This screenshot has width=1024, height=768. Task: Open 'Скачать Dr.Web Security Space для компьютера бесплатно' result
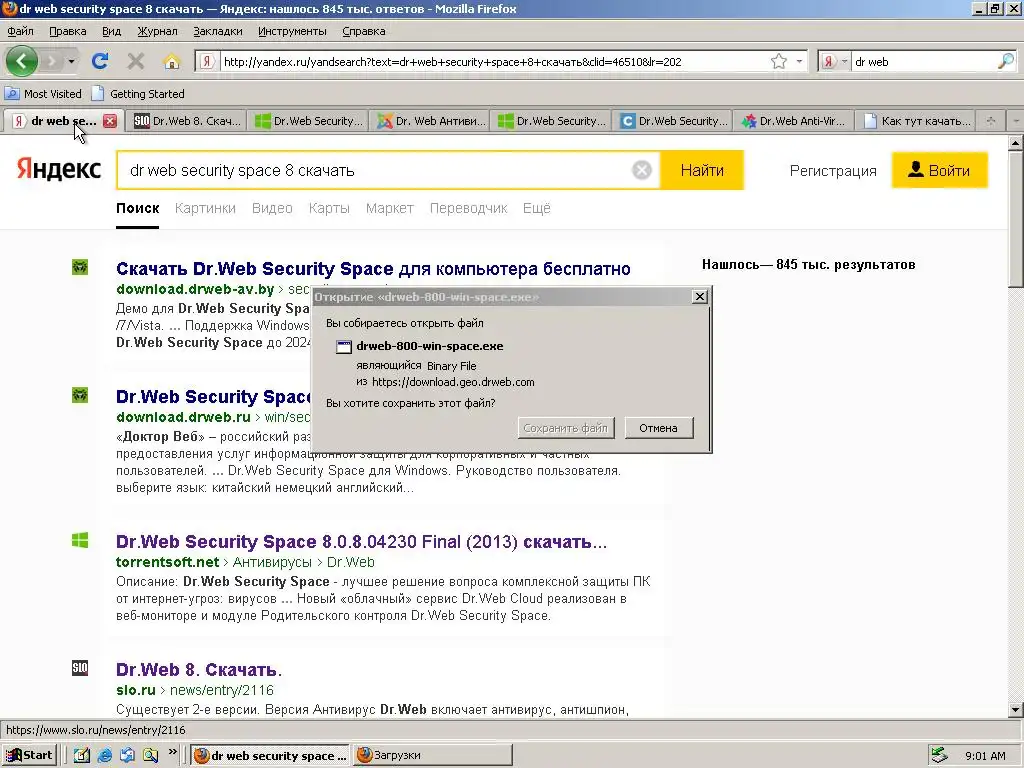click(x=373, y=269)
